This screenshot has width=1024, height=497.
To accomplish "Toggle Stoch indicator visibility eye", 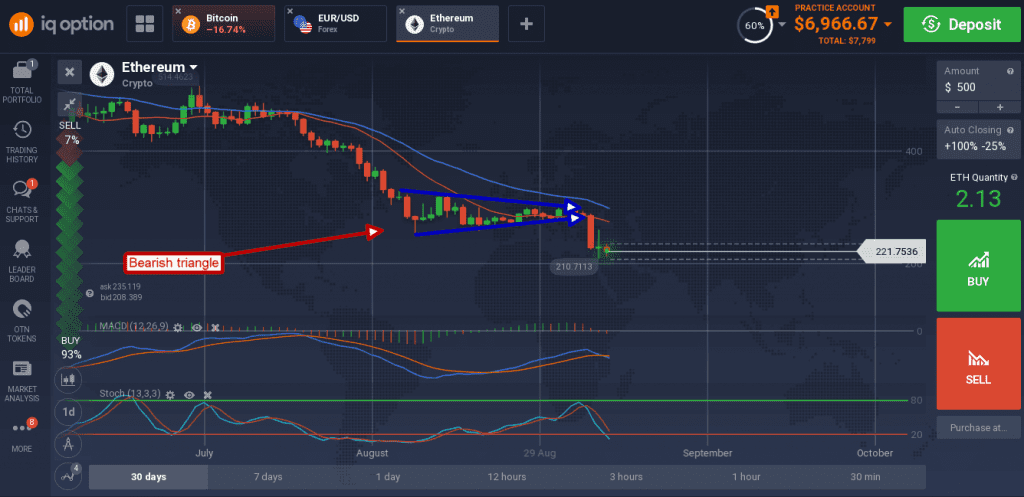I will (x=189, y=394).
